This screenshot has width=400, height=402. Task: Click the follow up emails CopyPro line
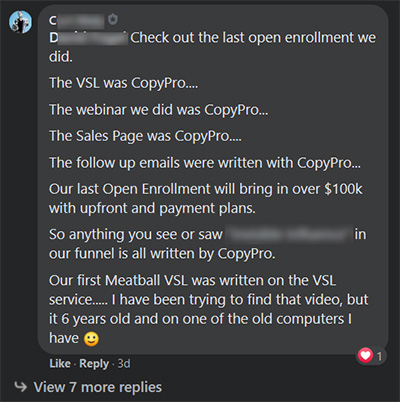(x=205, y=163)
